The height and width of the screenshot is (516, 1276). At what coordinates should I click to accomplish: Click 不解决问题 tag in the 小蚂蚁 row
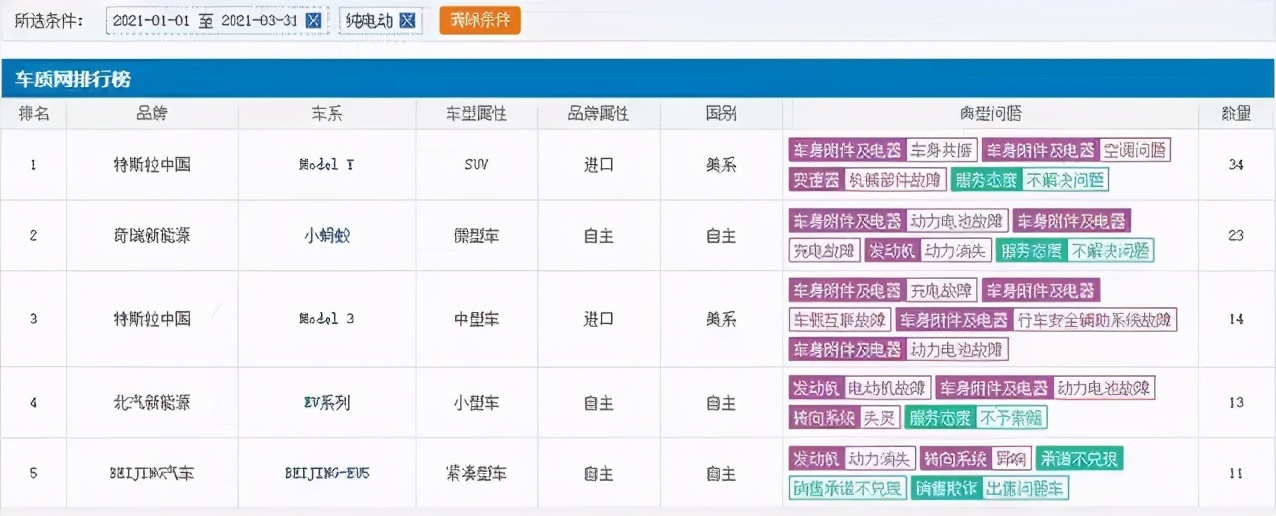[x=1110, y=250]
